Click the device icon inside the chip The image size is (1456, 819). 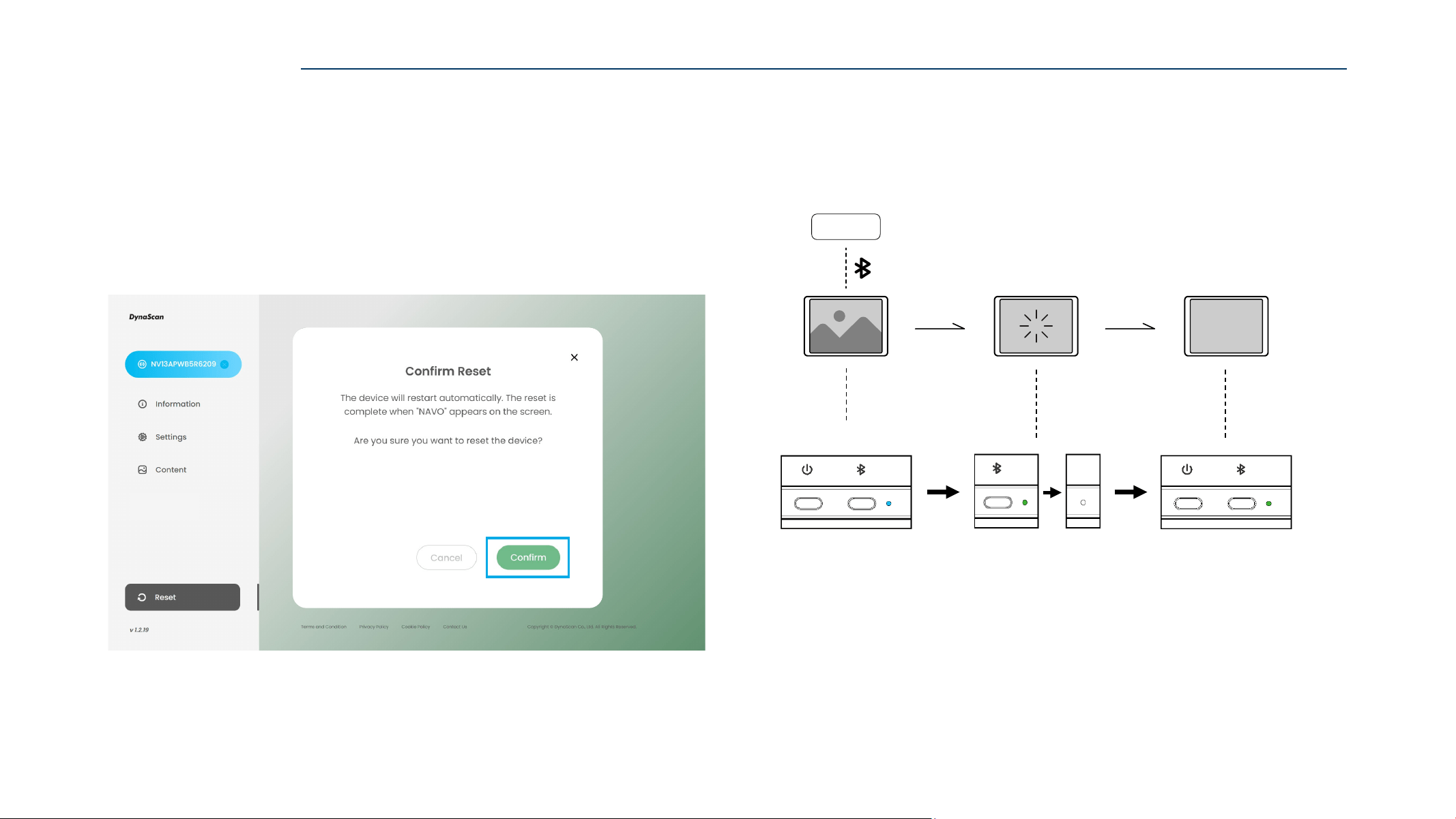pos(142,364)
